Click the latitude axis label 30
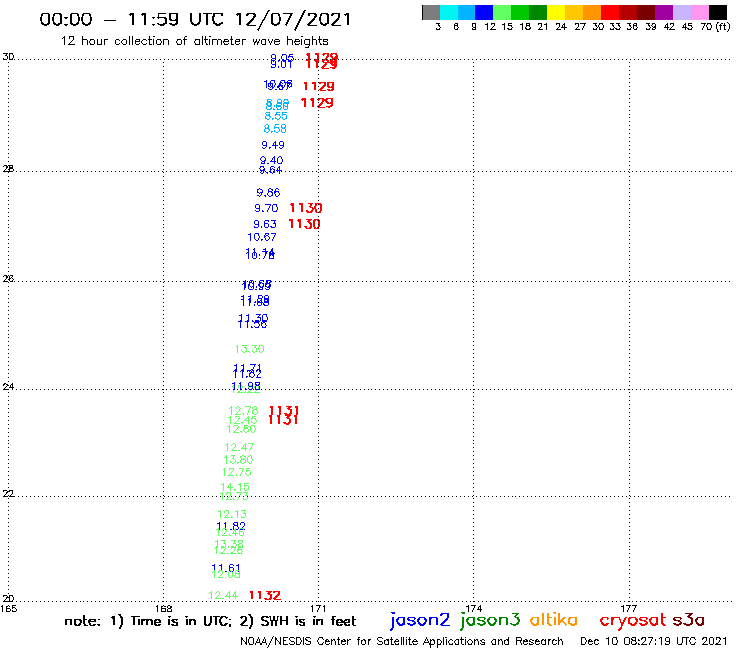This screenshot has height=650, width=740. [8, 57]
